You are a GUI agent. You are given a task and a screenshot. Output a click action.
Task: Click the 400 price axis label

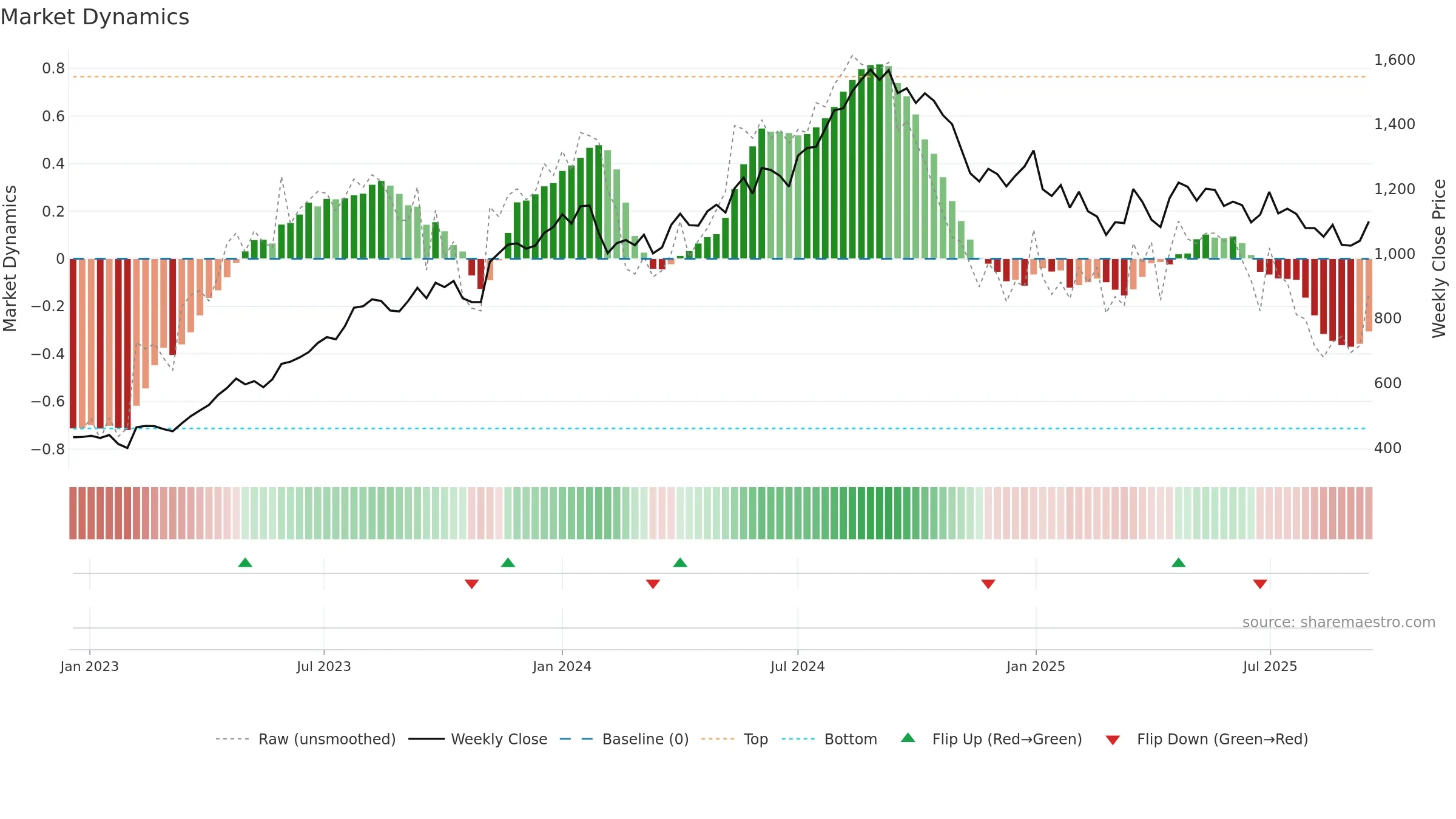click(x=1387, y=448)
